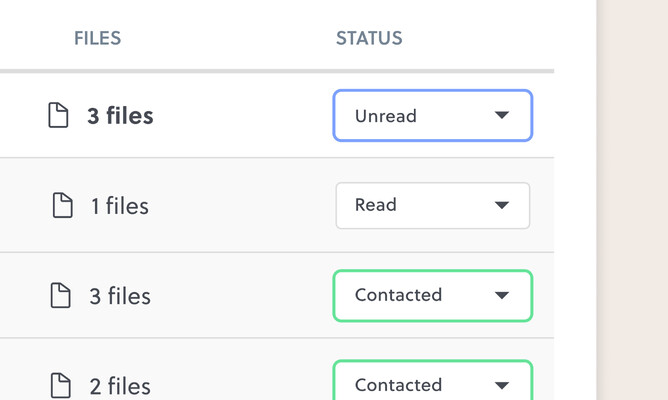Open the "2 files" attachment link
Screen dimensions: 668x400
pyautogui.click(x=120, y=385)
